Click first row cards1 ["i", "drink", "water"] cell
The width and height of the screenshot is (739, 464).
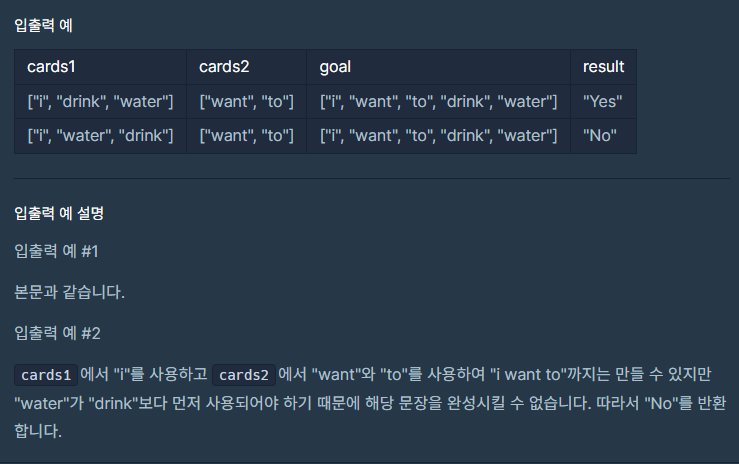pyautogui.click(x=100, y=102)
